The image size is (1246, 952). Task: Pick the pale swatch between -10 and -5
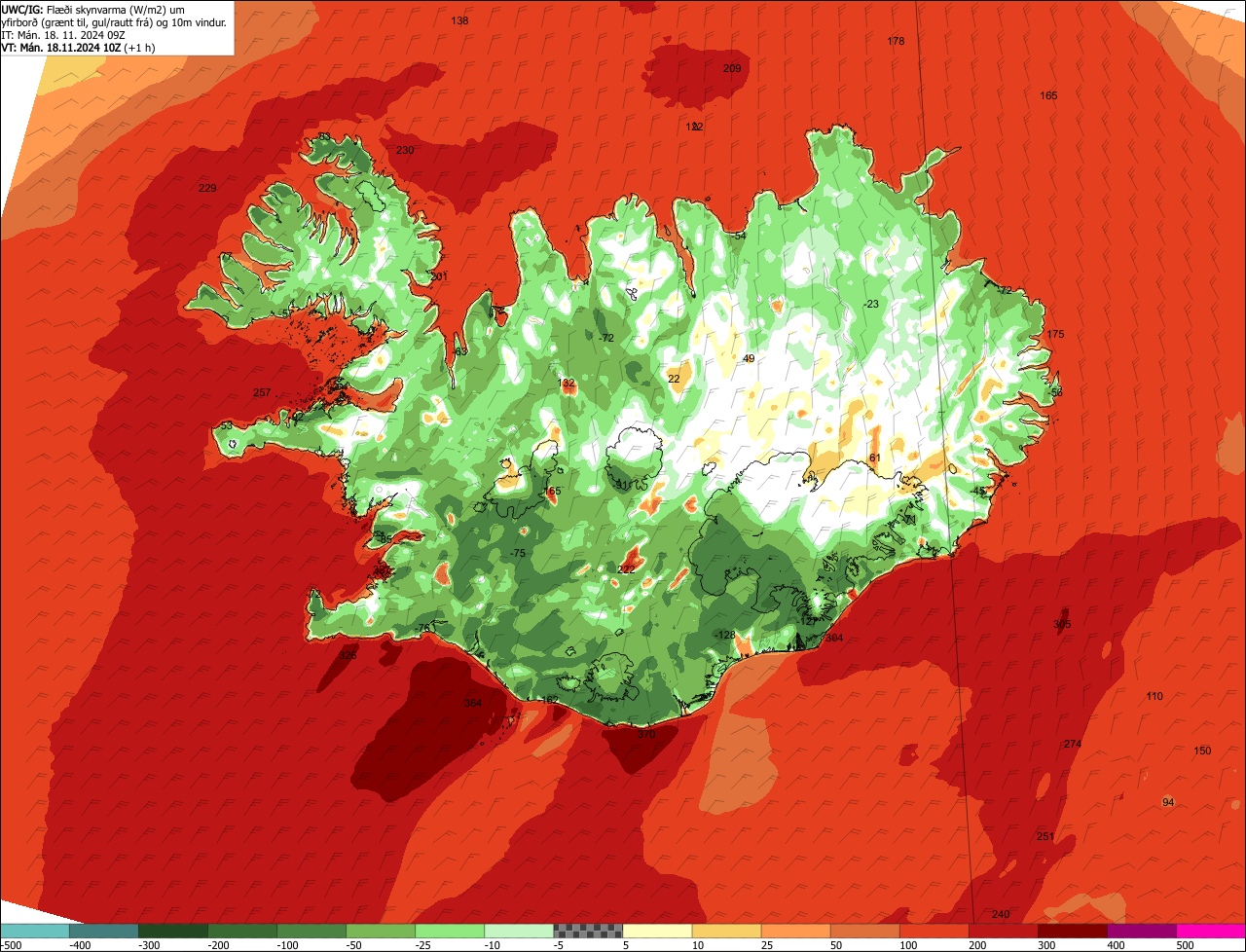(518, 931)
